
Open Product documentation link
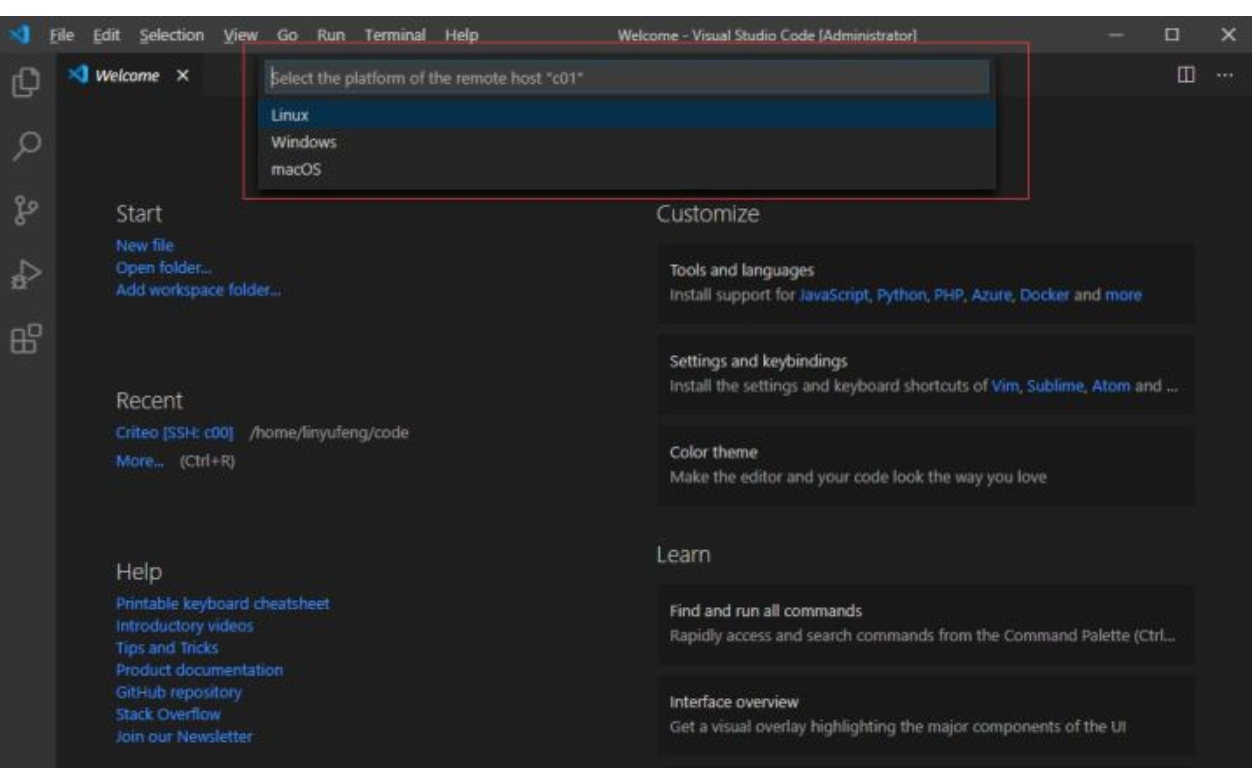200,670
